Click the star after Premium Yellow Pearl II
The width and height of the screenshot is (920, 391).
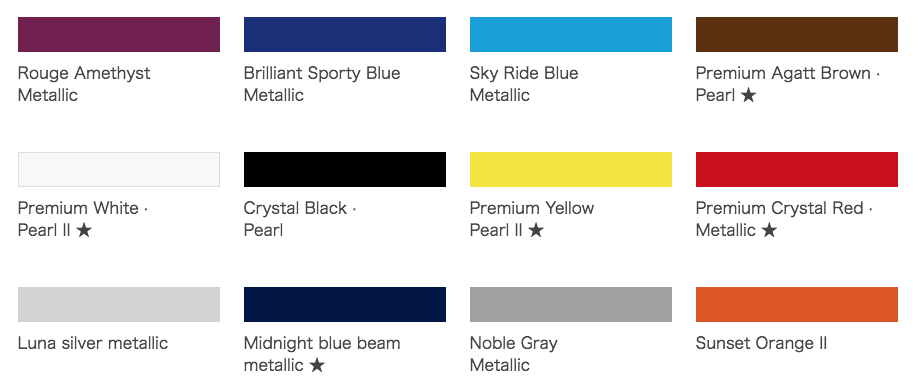click(536, 230)
